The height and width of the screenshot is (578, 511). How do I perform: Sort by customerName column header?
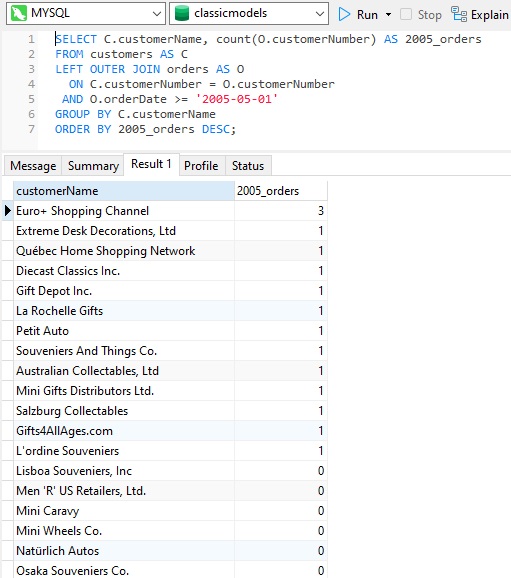click(124, 191)
